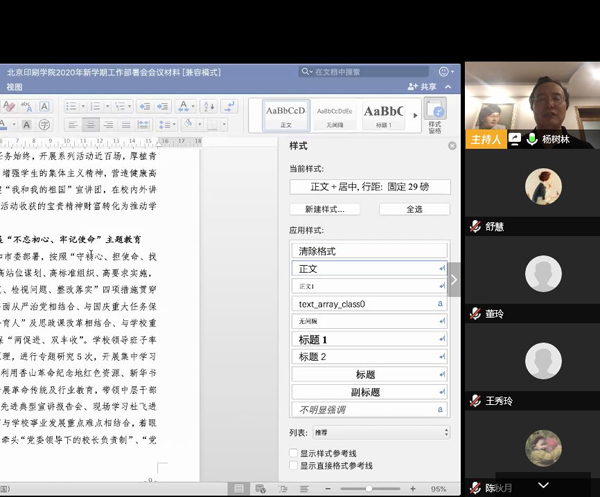
Task: Open the 列表 推荐 dropdown
Action: (x=382, y=433)
